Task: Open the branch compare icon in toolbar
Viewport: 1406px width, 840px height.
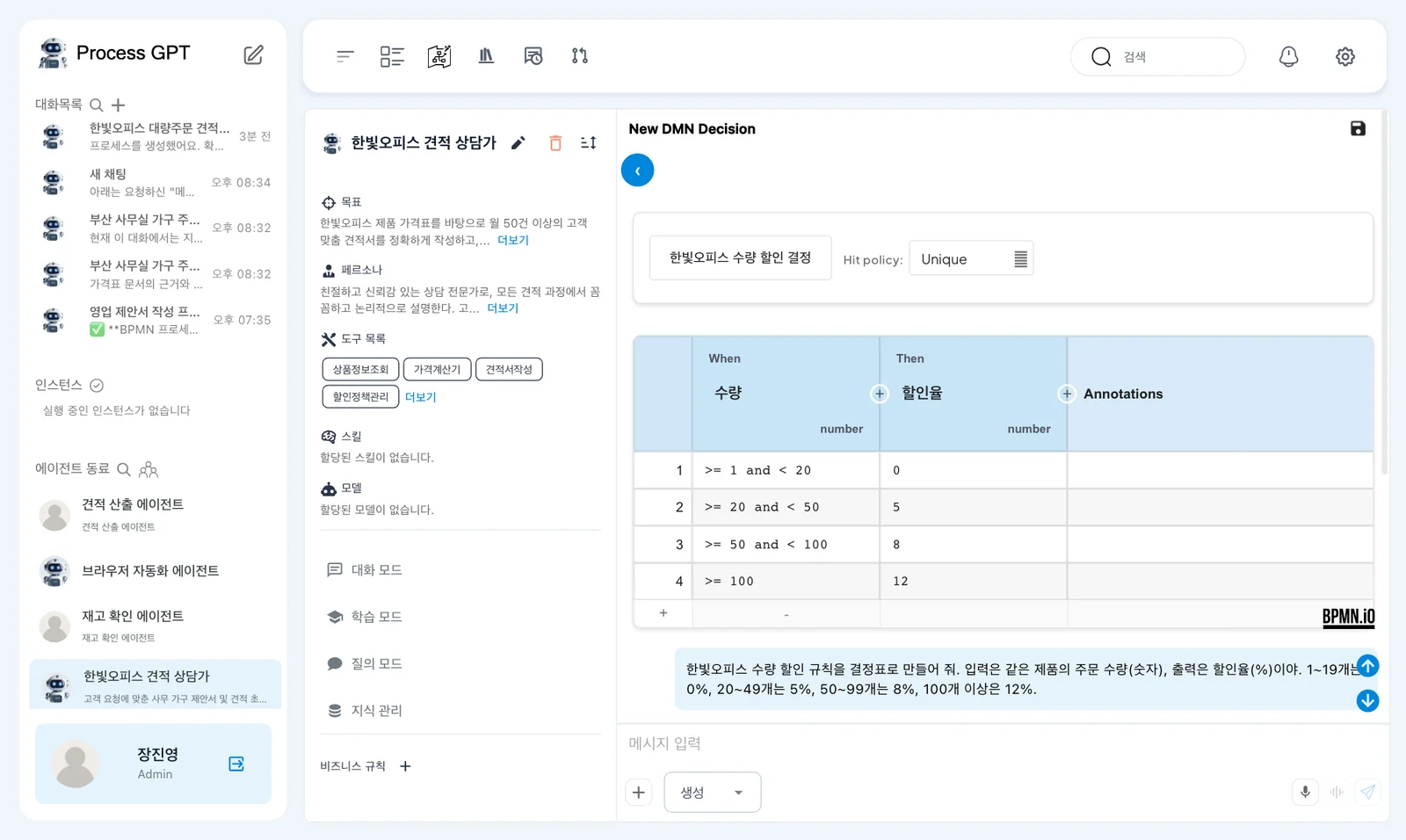Action: (x=580, y=56)
